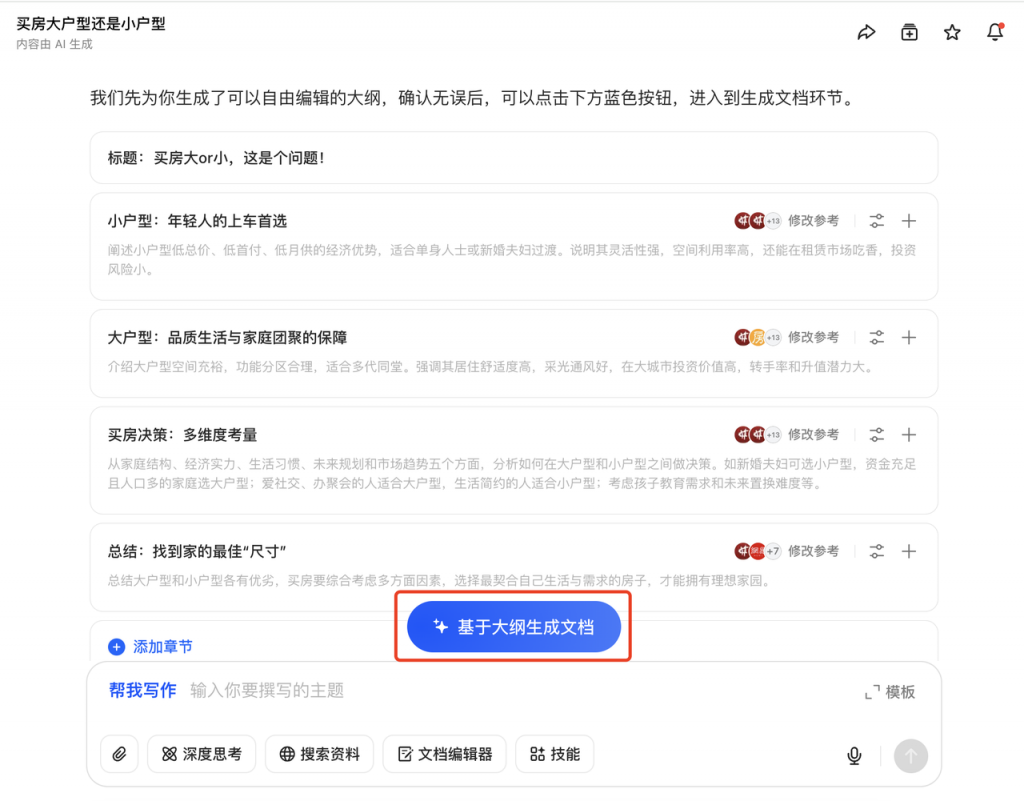Image resolution: width=1024 pixels, height=801 pixels.
Task: Click the blue plus circle beside 添加章节
Action: coord(116,647)
